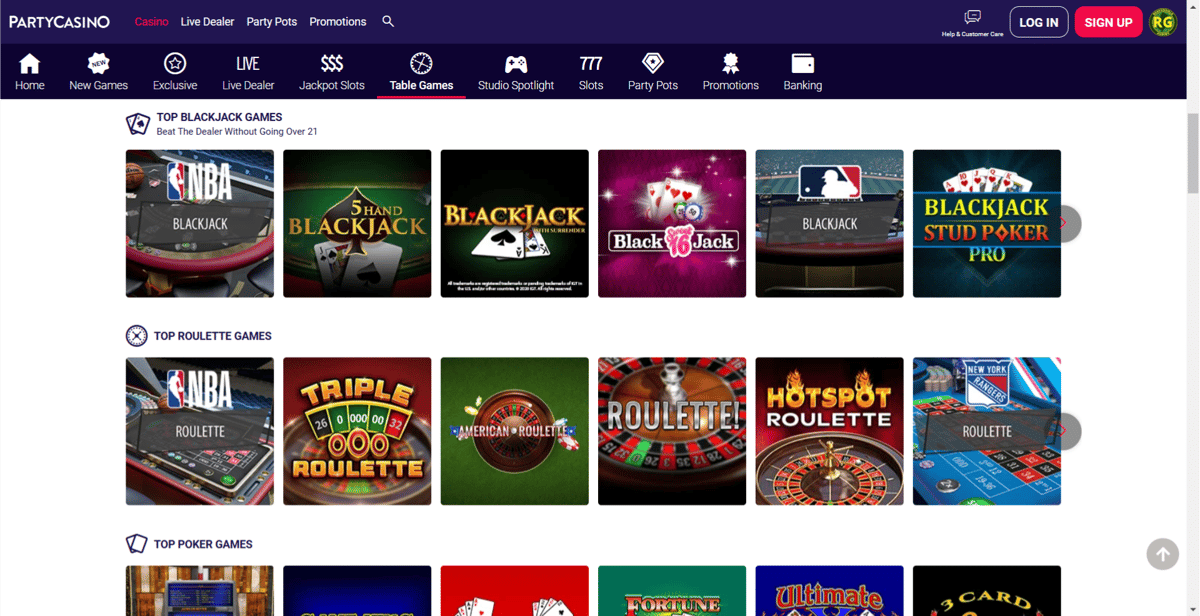This screenshot has width=1200, height=616.
Task: Open the Ultimate poker game tile
Action: [x=830, y=591]
